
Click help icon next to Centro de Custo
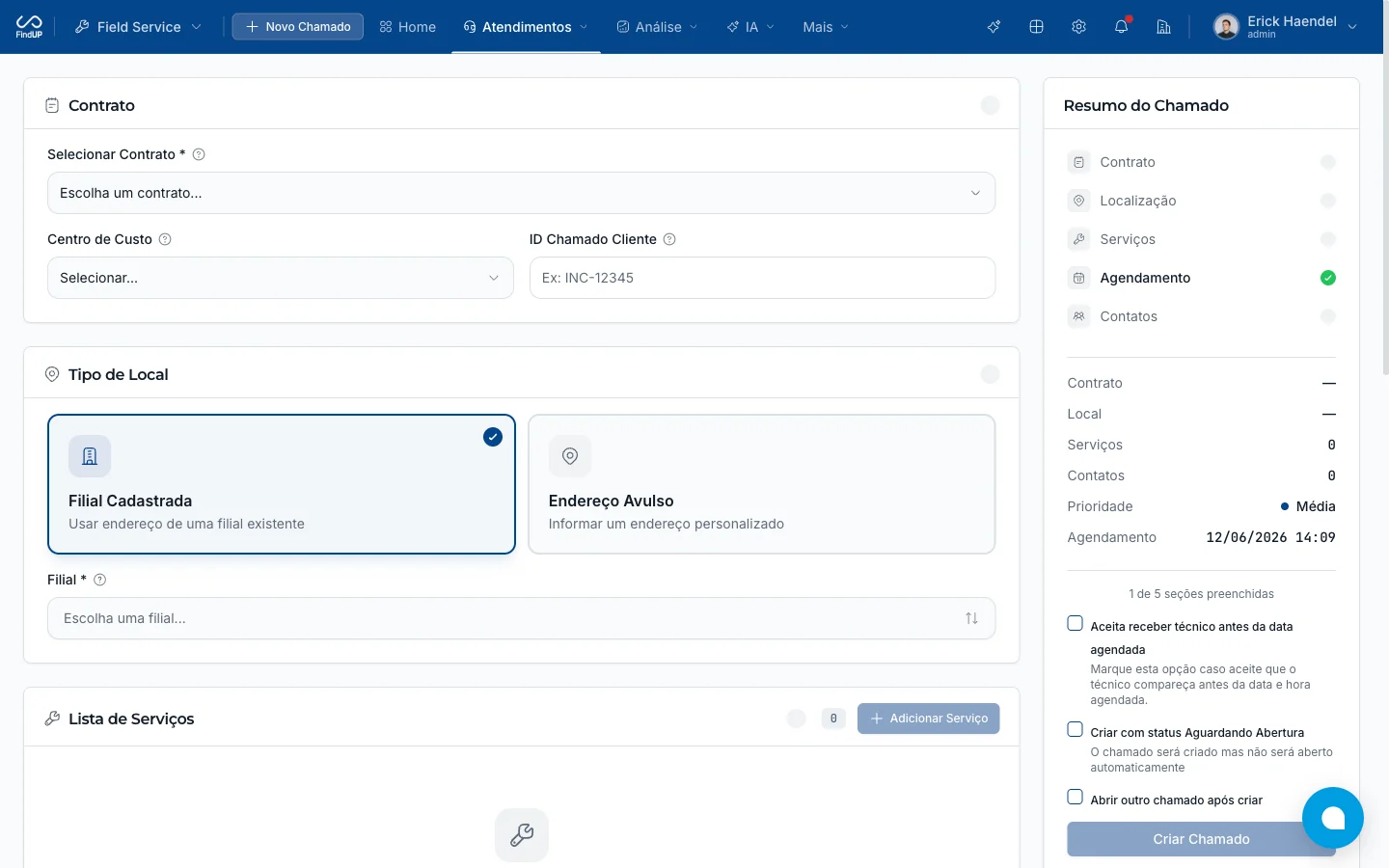pyautogui.click(x=165, y=239)
